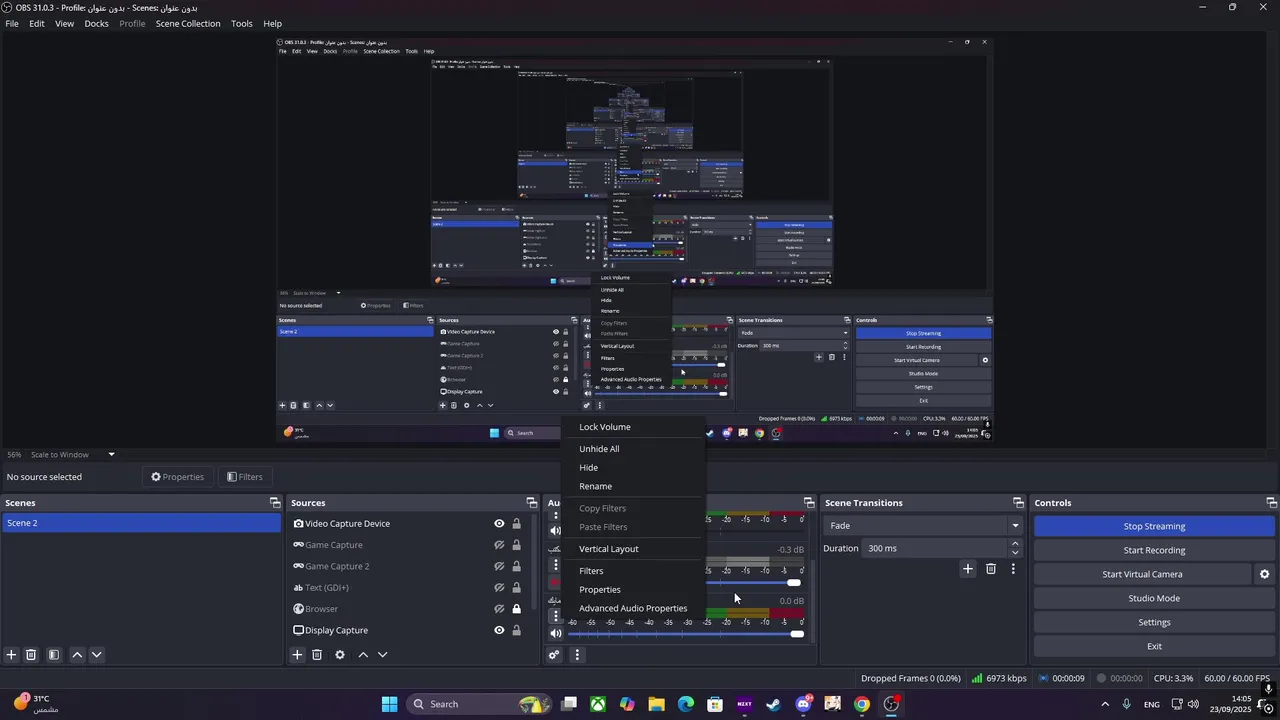Adjust the bottom channel volume slider
Screen dimensions: 1280x720
coord(686,634)
